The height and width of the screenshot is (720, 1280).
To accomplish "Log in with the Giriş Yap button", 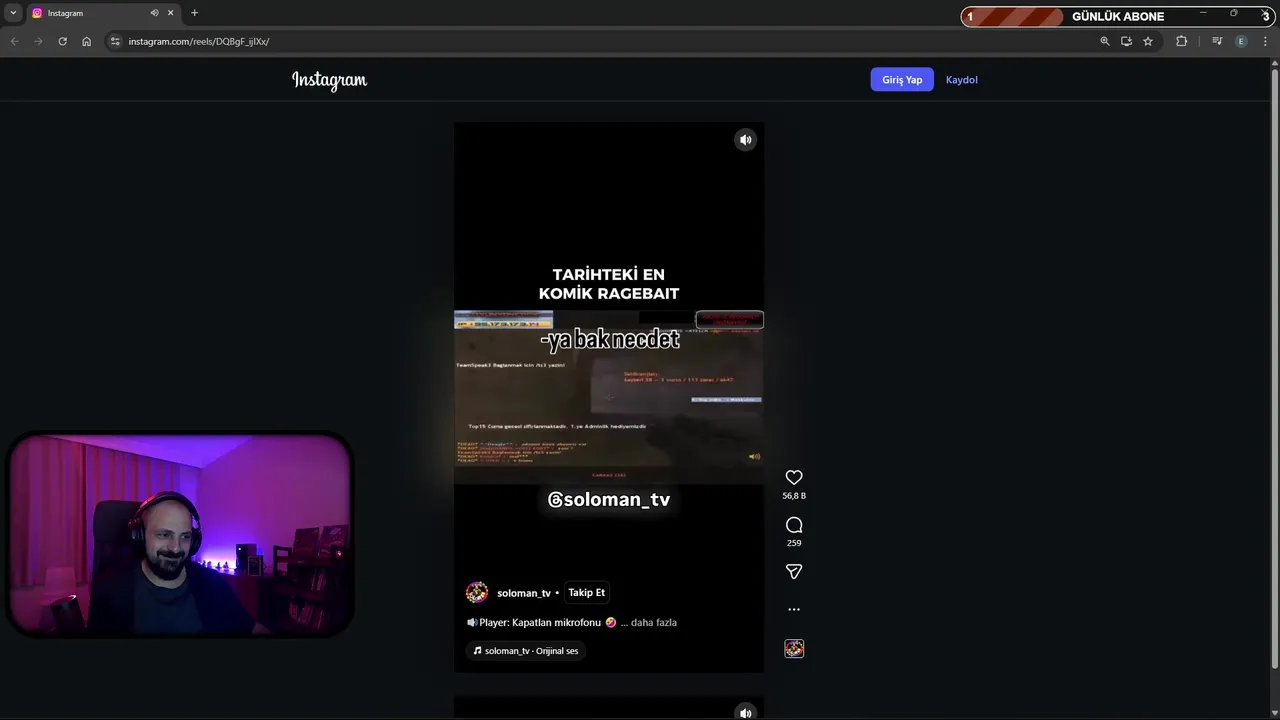I will pyautogui.click(x=902, y=80).
